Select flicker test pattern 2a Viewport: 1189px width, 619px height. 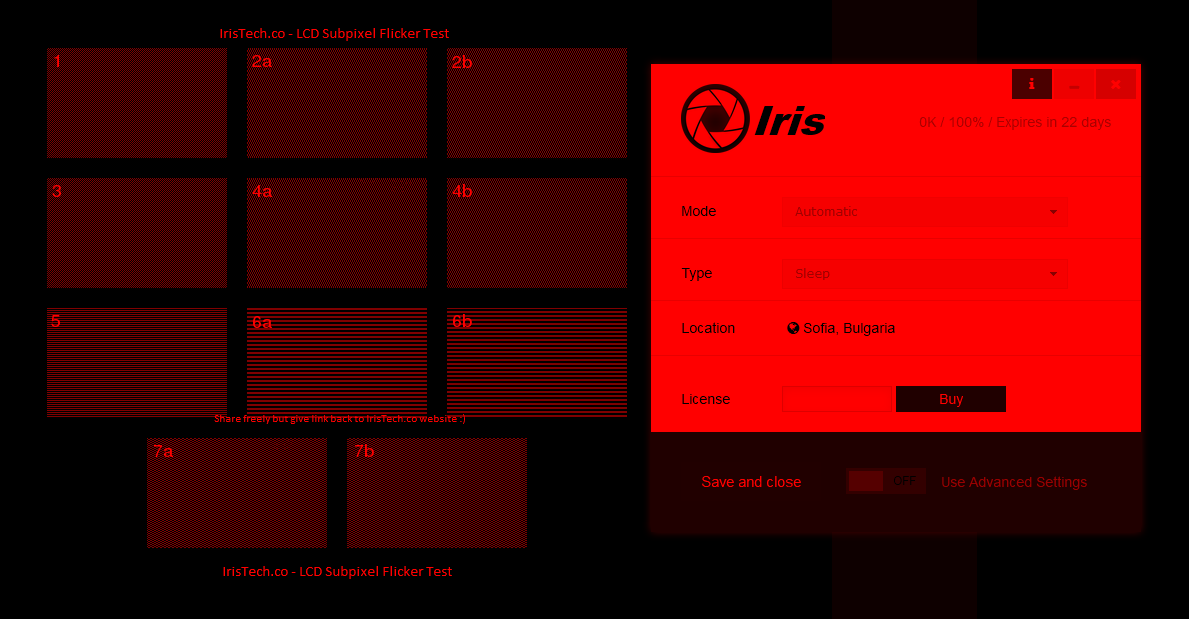coord(337,103)
